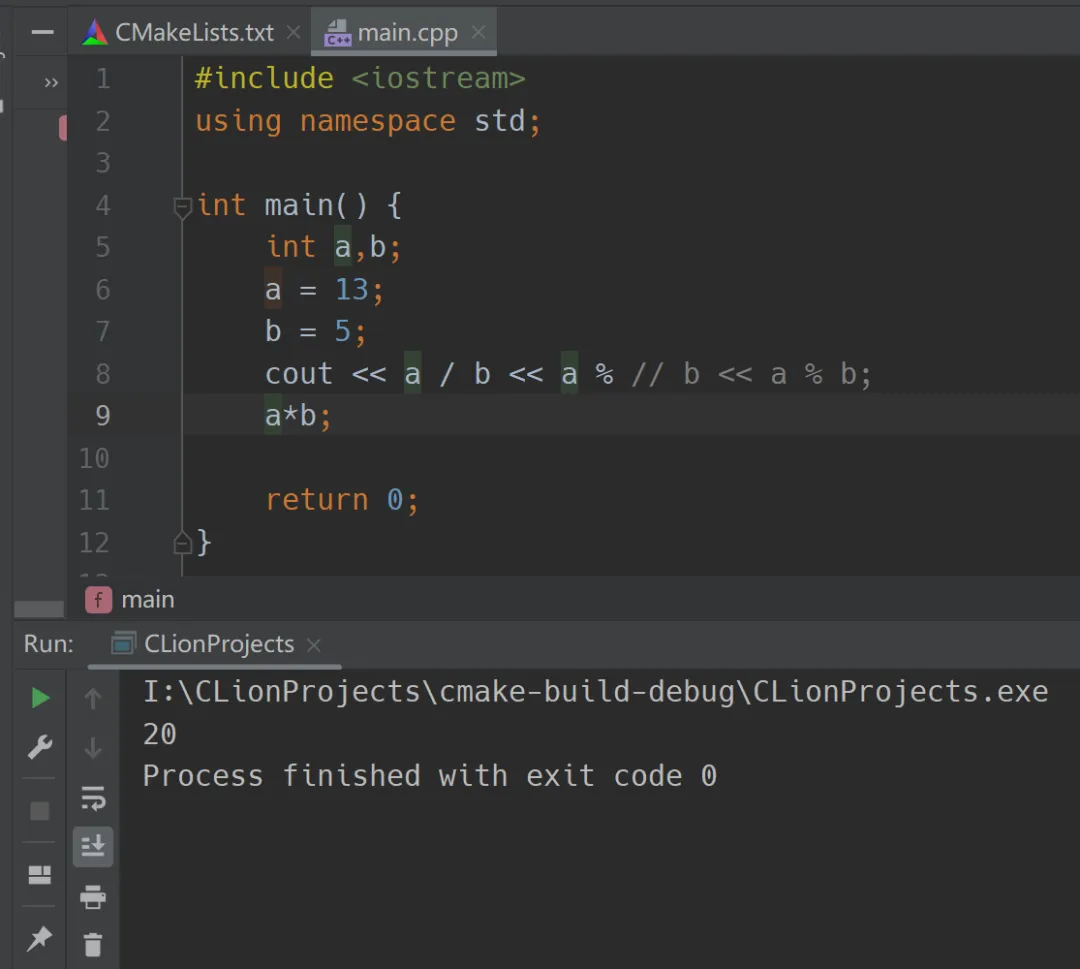Viewport: 1080px width, 969px height.
Task: Click the main() function name on line 4
Action: 316,206
